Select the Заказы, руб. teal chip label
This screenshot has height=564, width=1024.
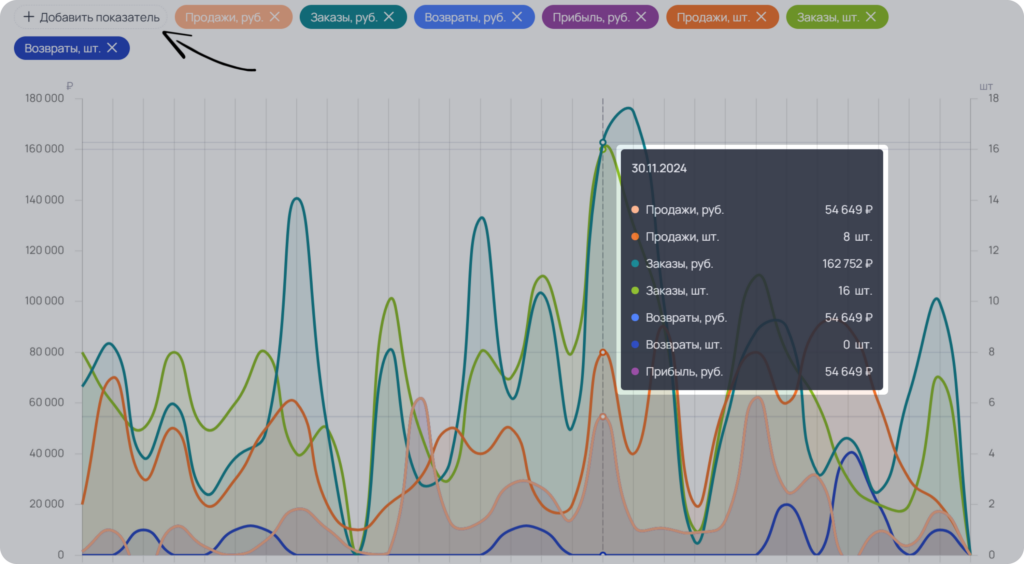[x=344, y=18]
